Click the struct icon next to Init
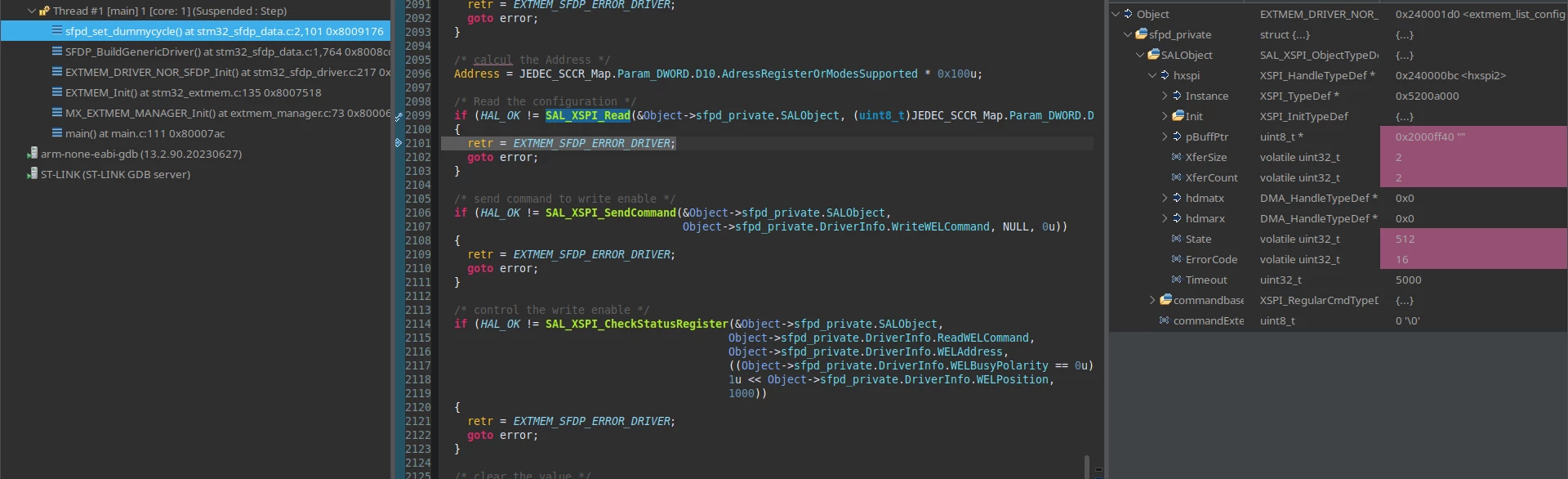The height and width of the screenshot is (479, 1568). coord(1178,115)
